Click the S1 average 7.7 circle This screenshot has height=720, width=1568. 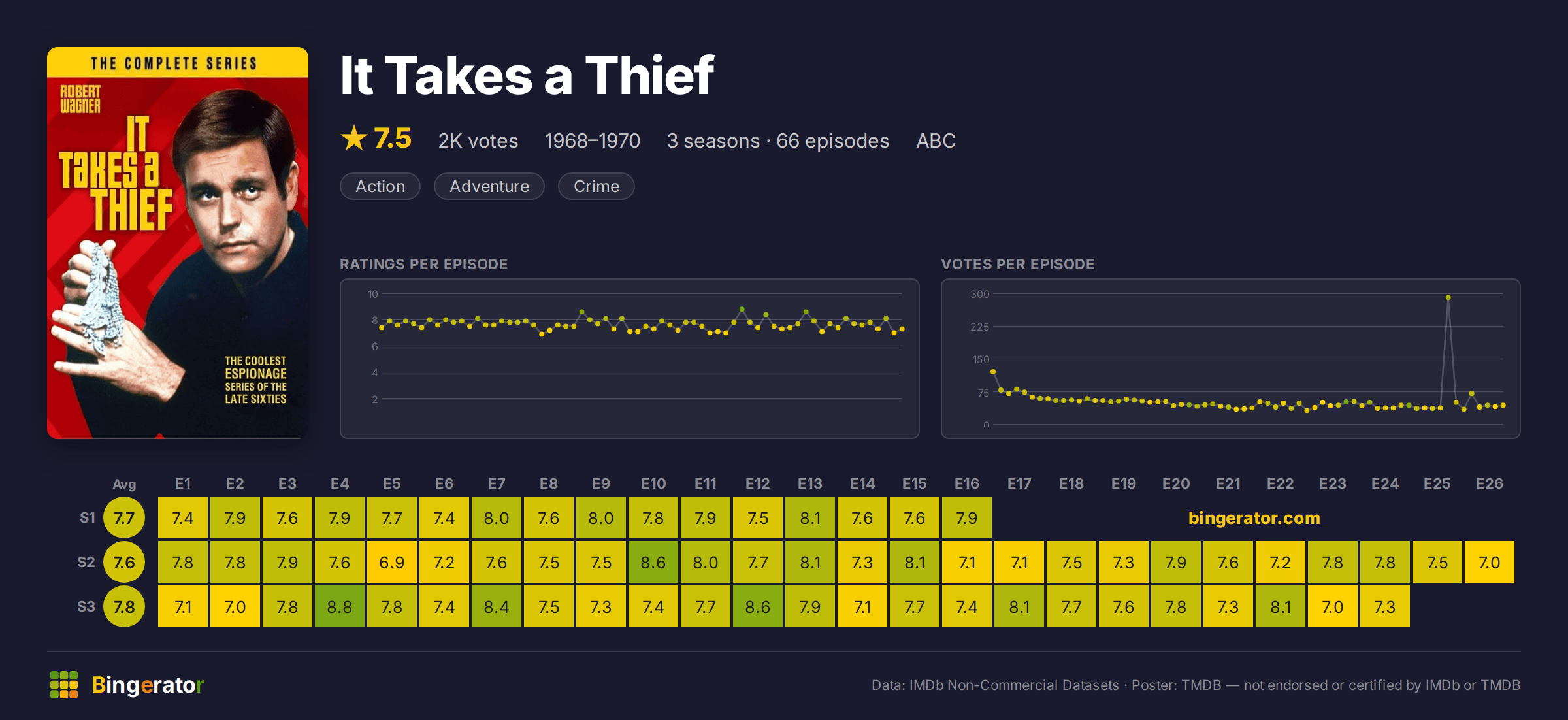click(124, 518)
